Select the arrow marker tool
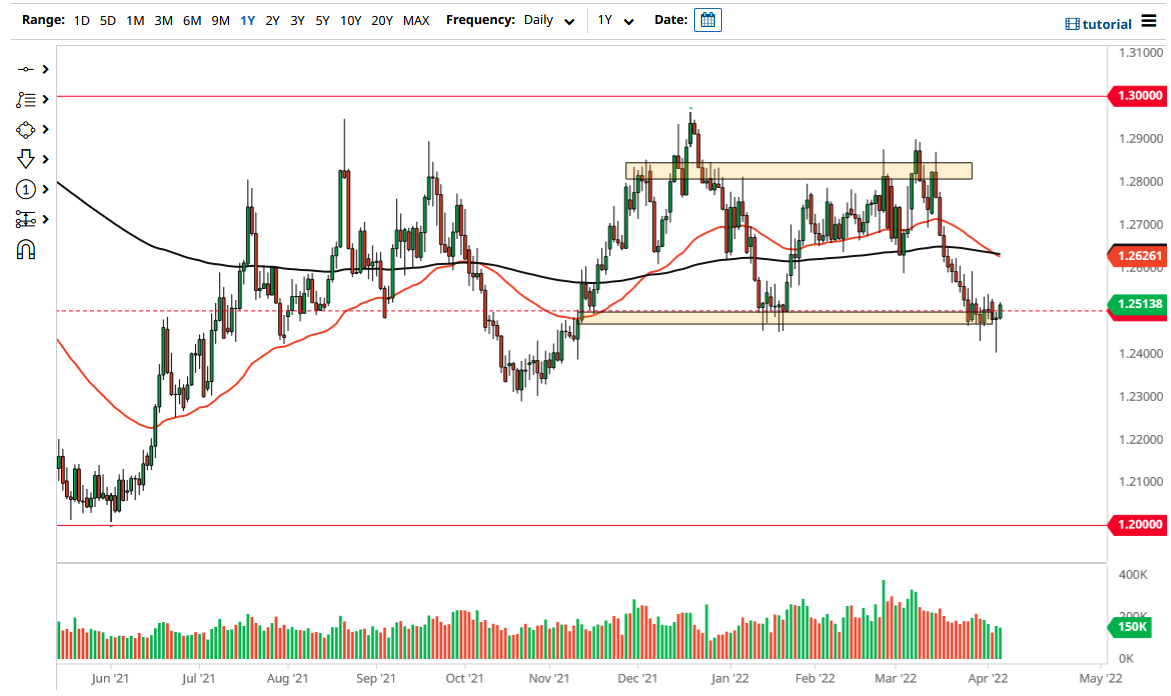The image size is (1171, 696). coord(27,158)
